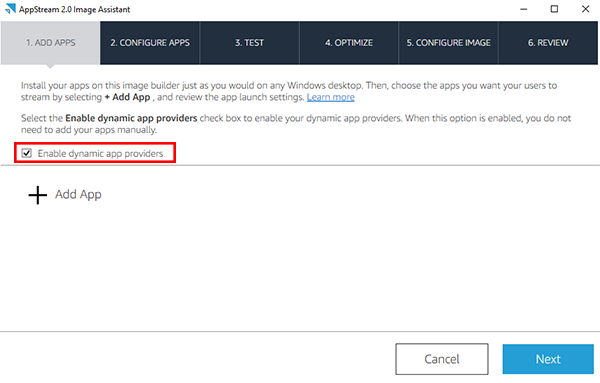Maximize the Image Assistant window
Screen dimensions: 600x383
(x=554, y=9)
